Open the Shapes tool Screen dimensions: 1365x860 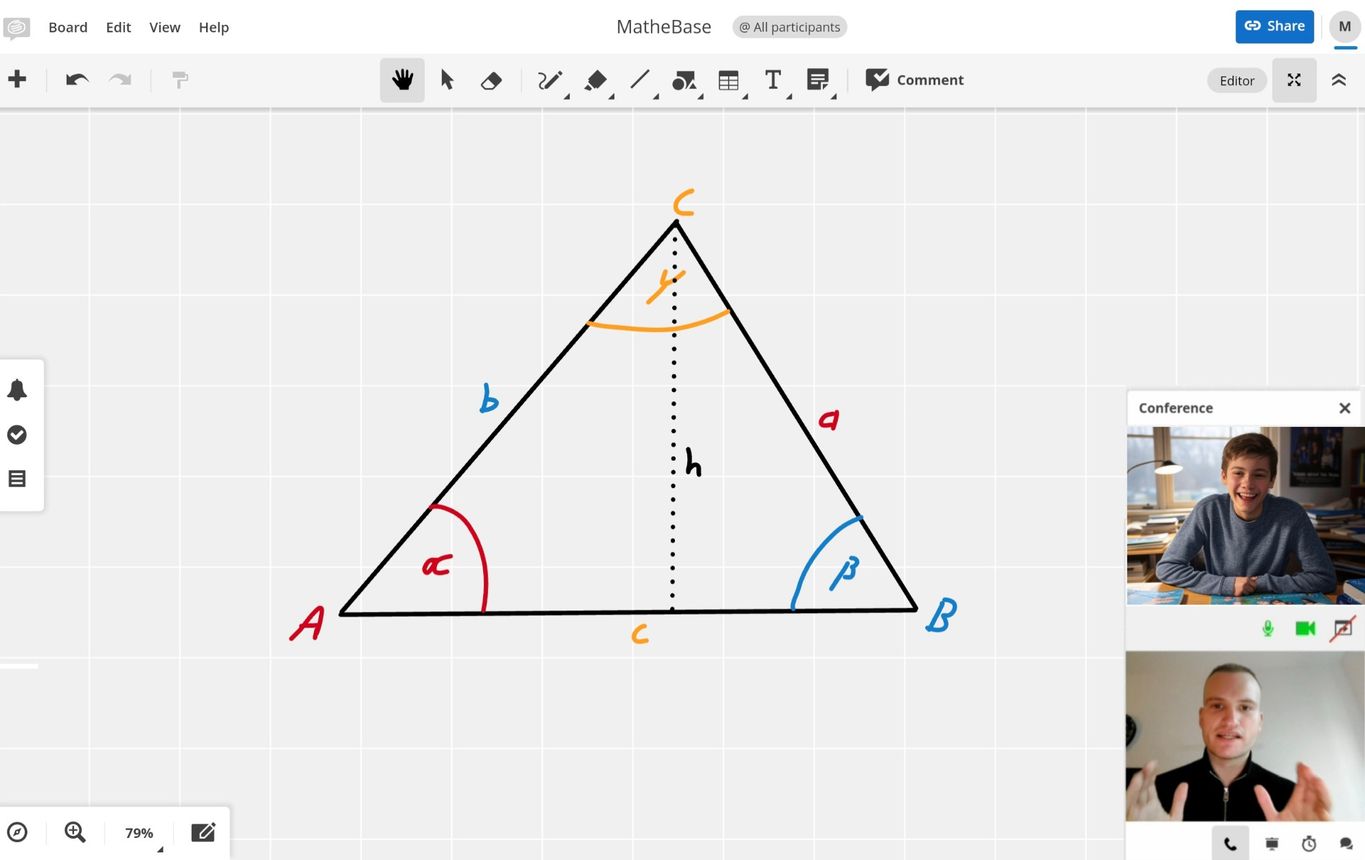pyautogui.click(x=684, y=81)
